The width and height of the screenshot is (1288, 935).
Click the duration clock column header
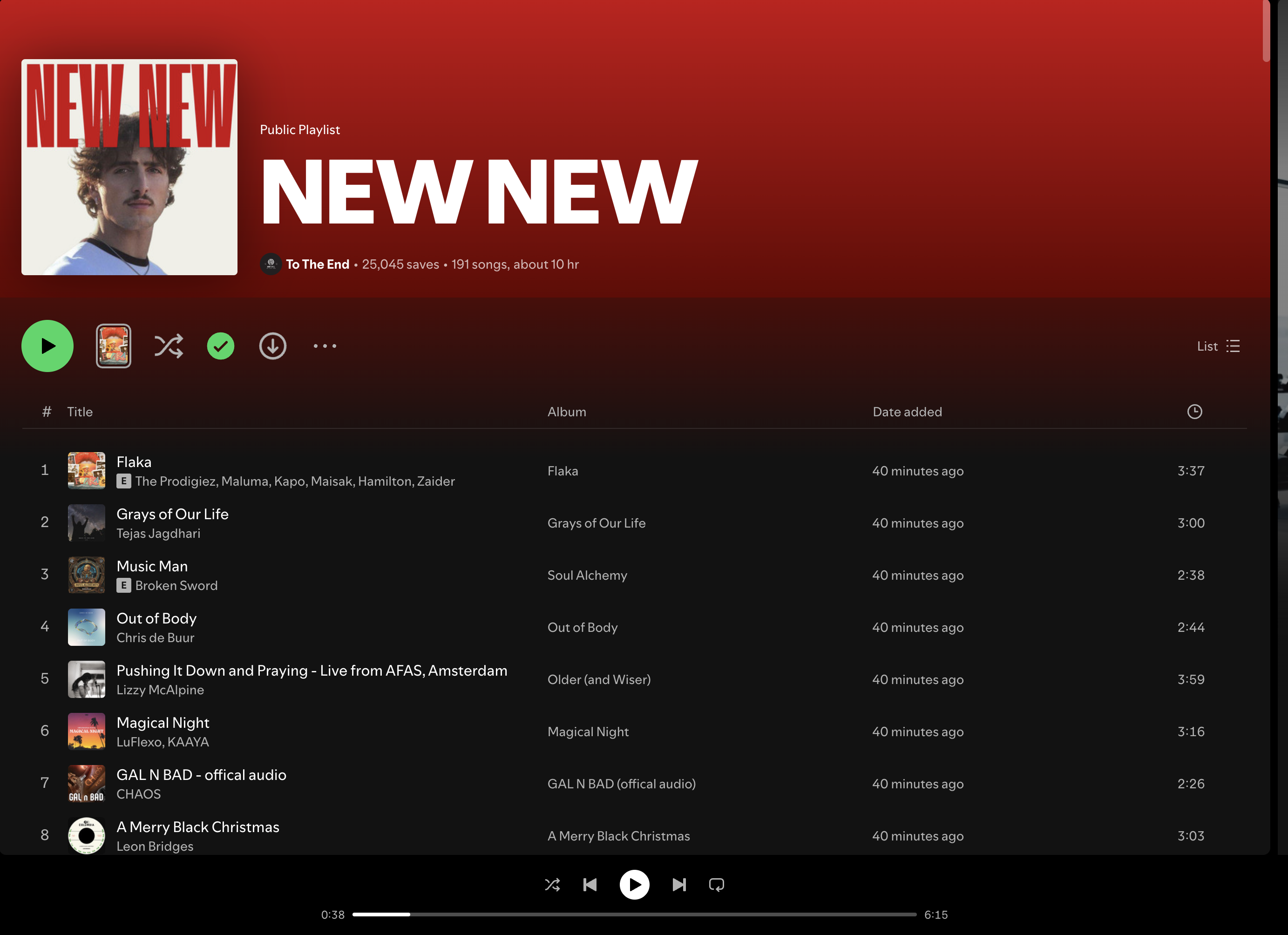(x=1194, y=412)
